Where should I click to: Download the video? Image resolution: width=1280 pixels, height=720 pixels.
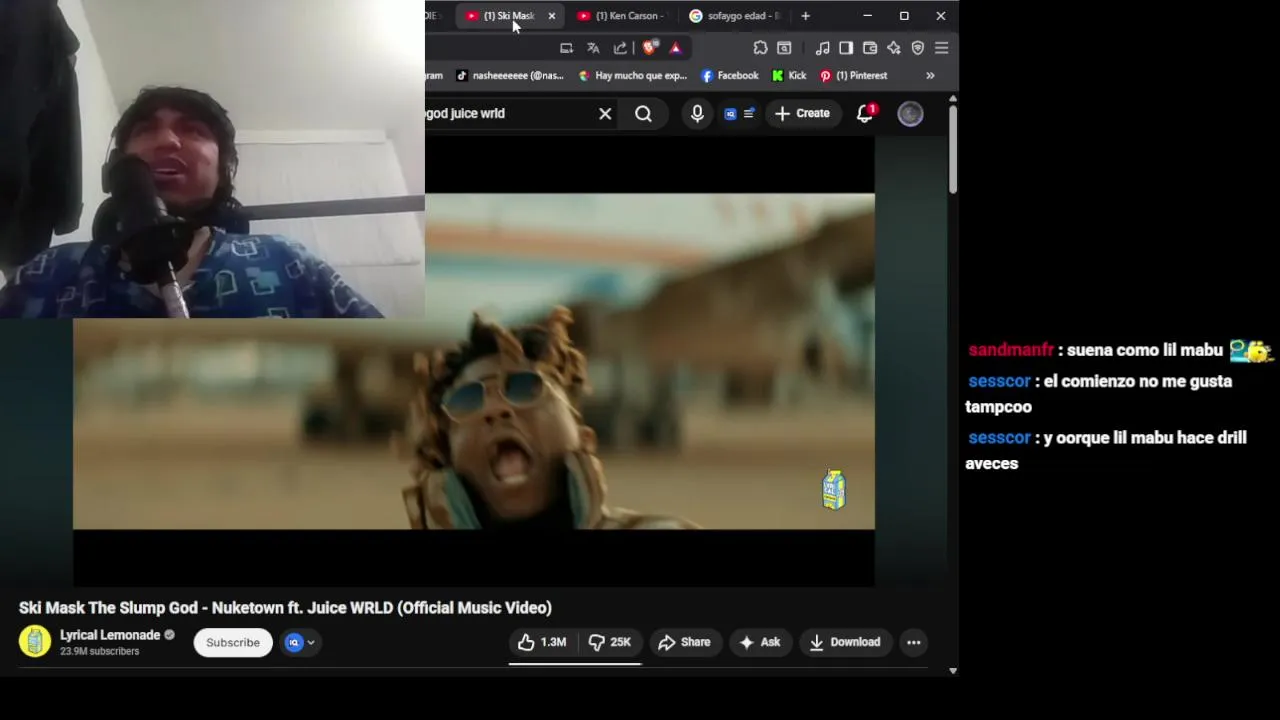(x=845, y=642)
